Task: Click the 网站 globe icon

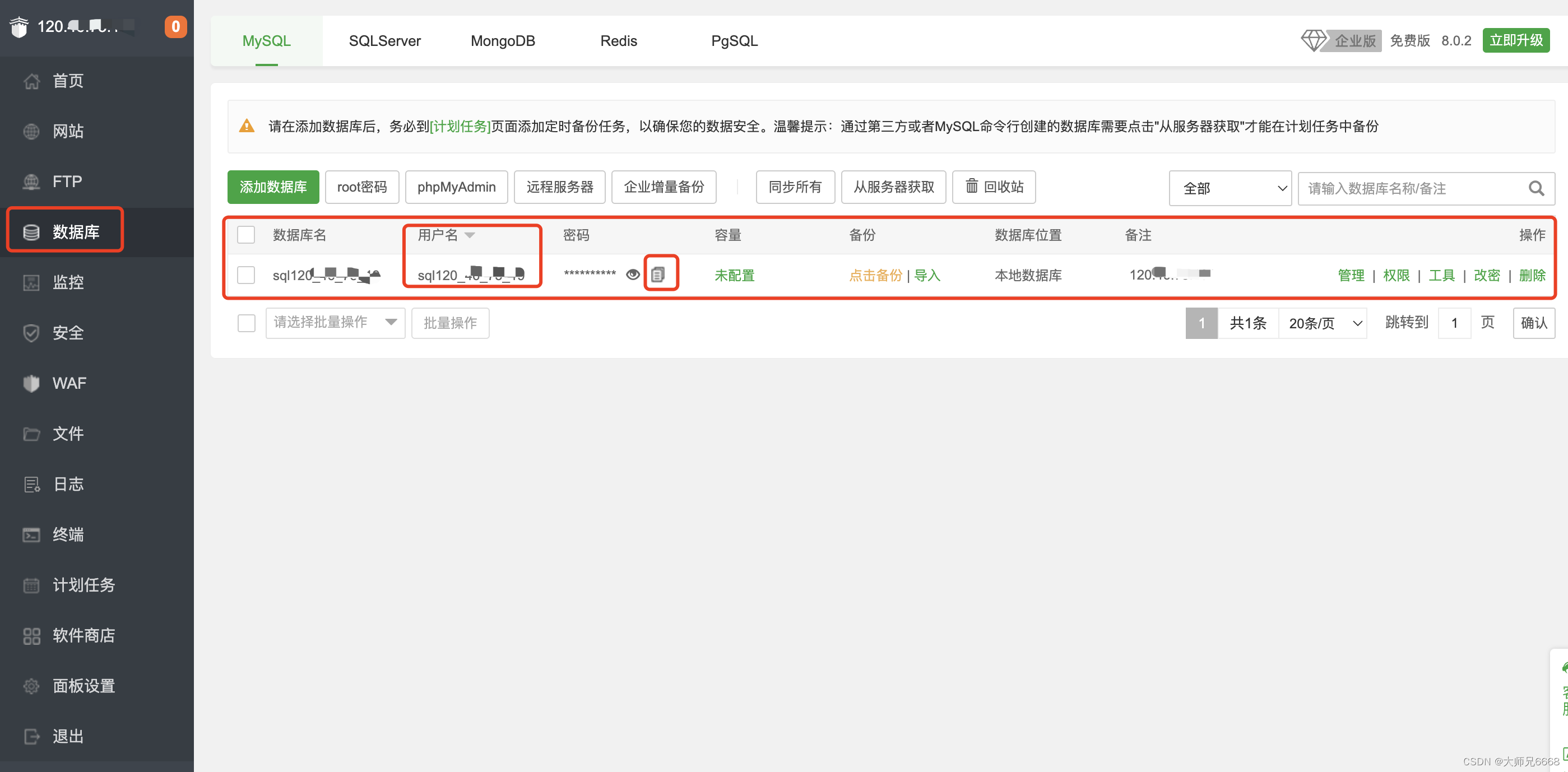Action: click(31, 132)
